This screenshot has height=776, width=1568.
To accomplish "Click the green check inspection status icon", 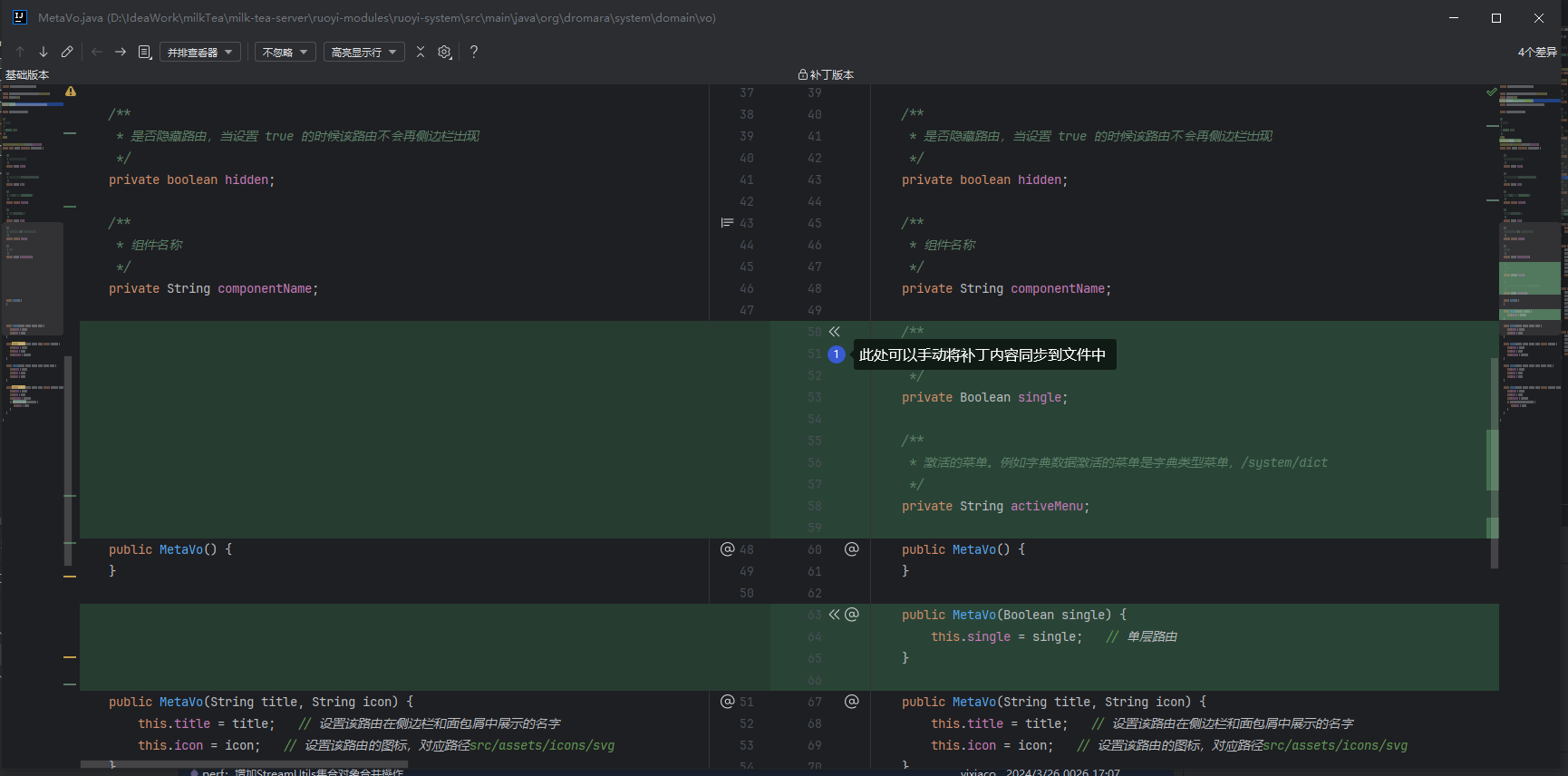I will (1491, 92).
